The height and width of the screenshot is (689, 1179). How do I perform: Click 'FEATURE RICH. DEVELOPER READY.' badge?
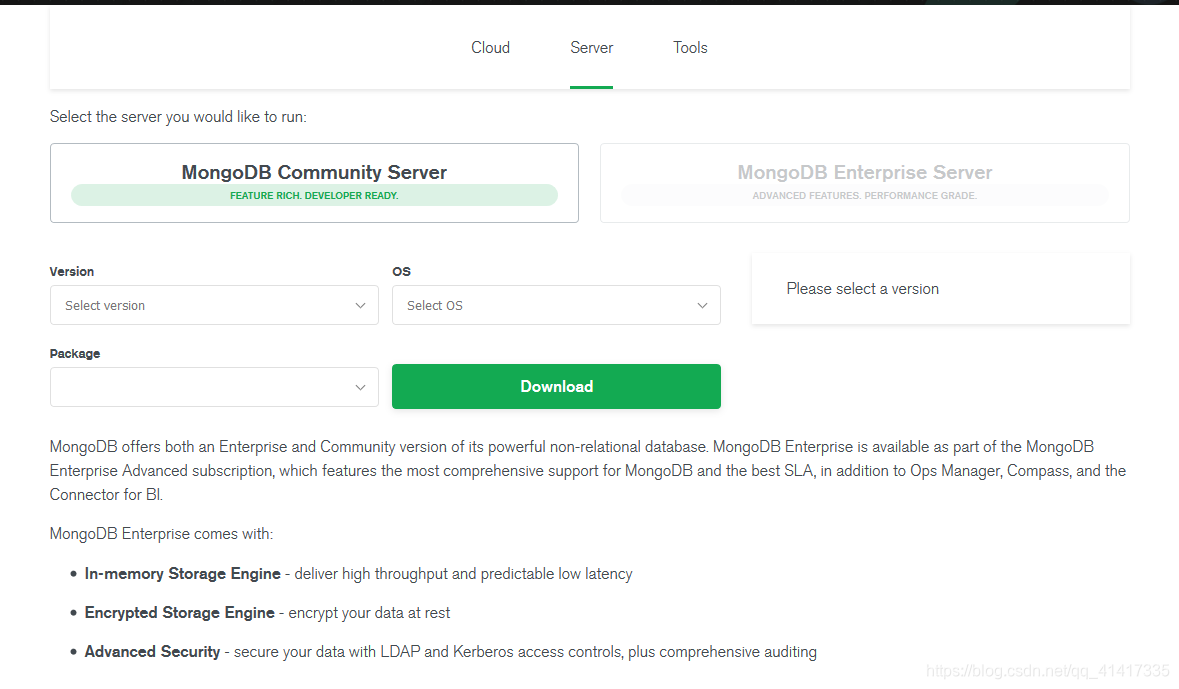(x=314, y=196)
